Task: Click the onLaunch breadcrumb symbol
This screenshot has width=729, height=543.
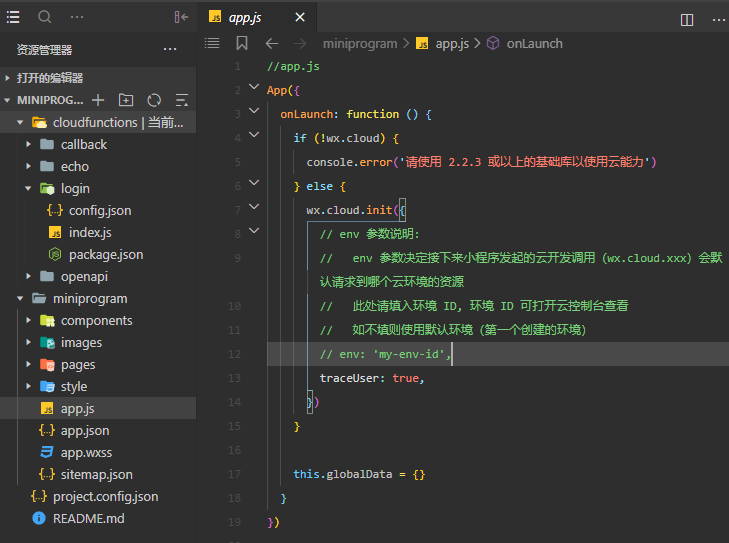Action: pos(534,43)
